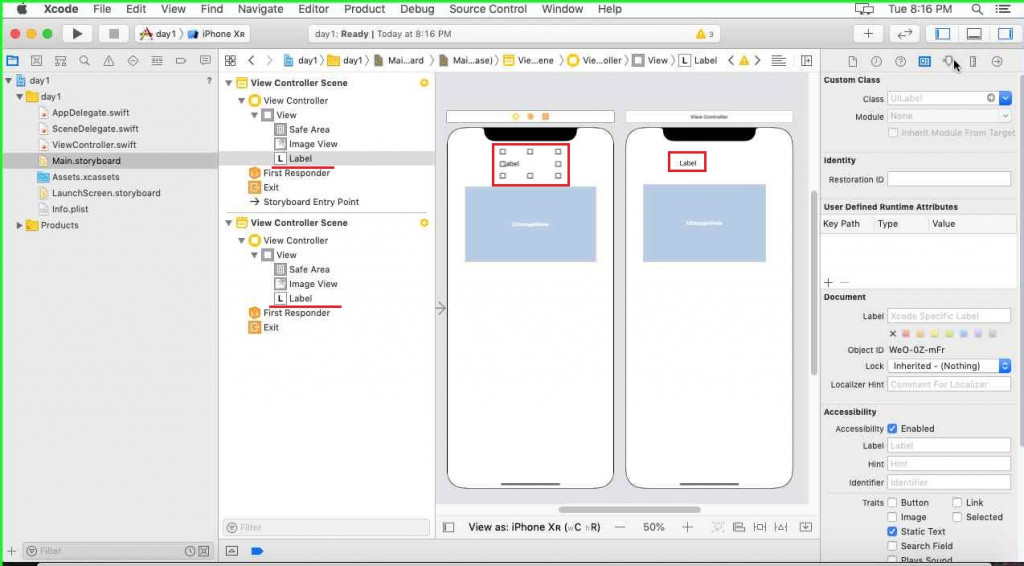The image size is (1024, 566).
Task: Open editor options lines menu
Action: (778, 61)
